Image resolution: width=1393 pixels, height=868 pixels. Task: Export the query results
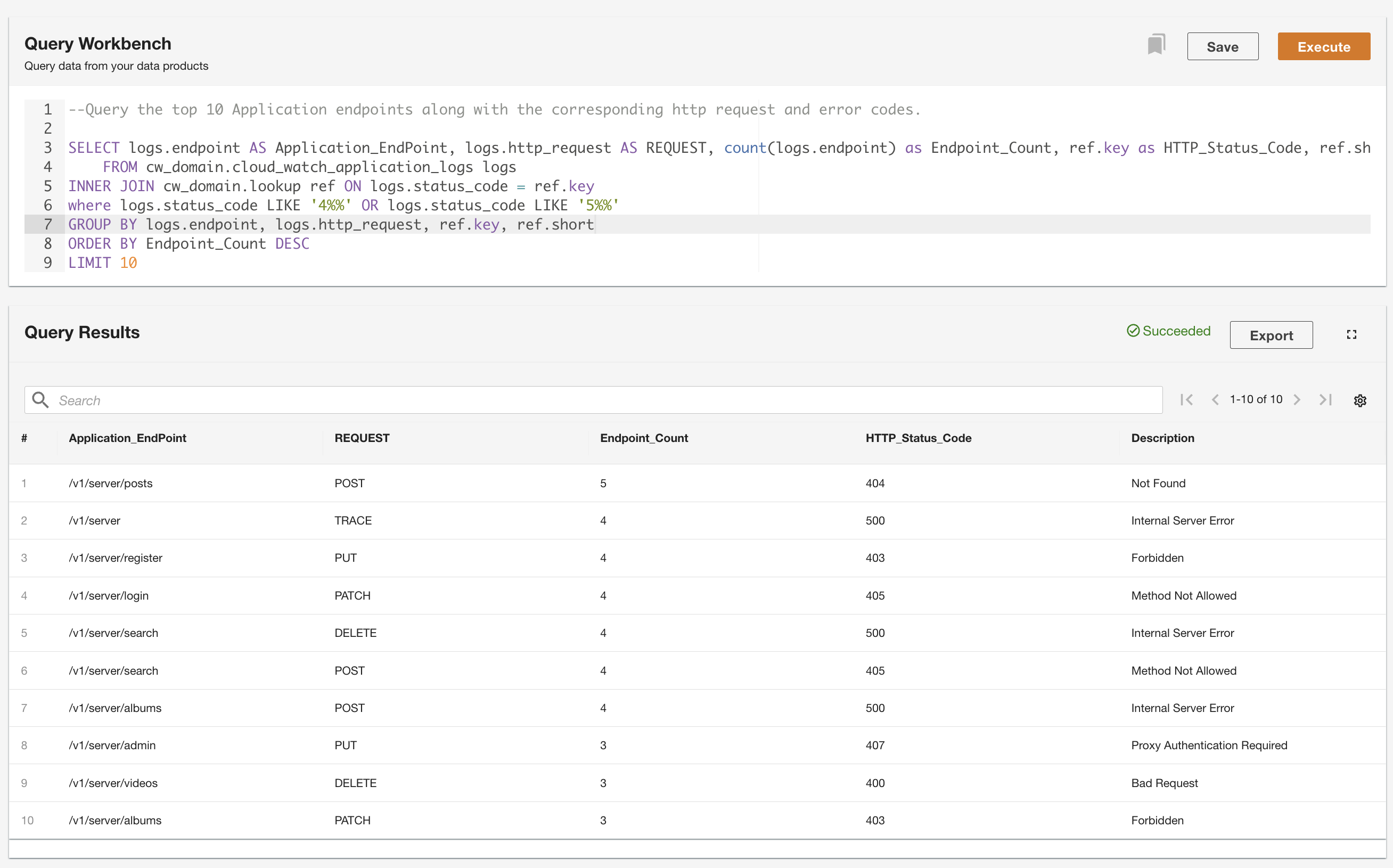[x=1271, y=335]
